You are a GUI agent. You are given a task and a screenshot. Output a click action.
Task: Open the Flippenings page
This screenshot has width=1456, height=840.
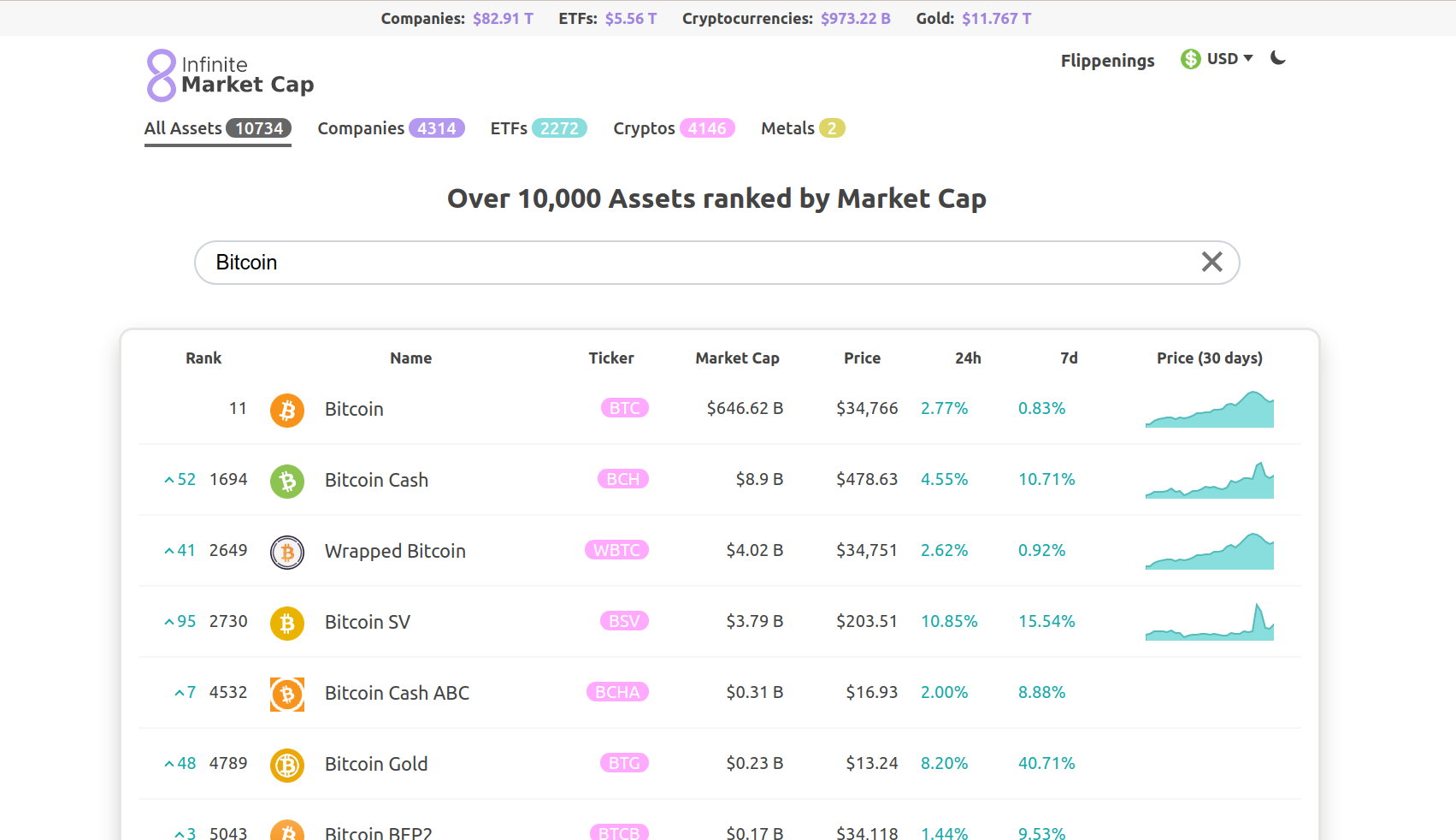point(1107,60)
